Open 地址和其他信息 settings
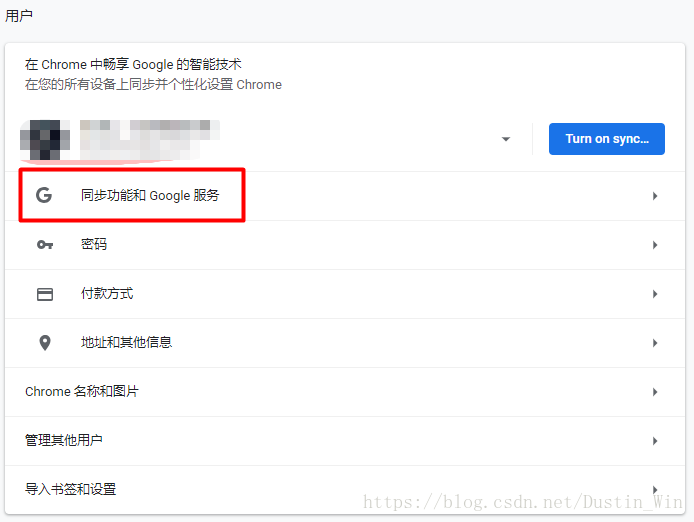Image resolution: width=694 pixels, height=522 pixels. (345, 343)
